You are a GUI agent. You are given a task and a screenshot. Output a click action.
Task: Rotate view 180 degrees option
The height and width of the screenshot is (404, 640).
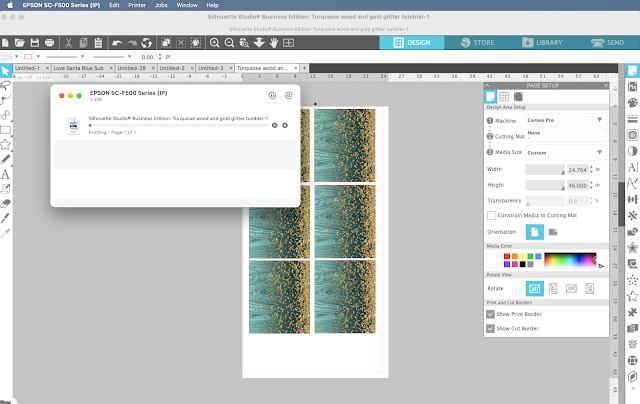point(571,289)
